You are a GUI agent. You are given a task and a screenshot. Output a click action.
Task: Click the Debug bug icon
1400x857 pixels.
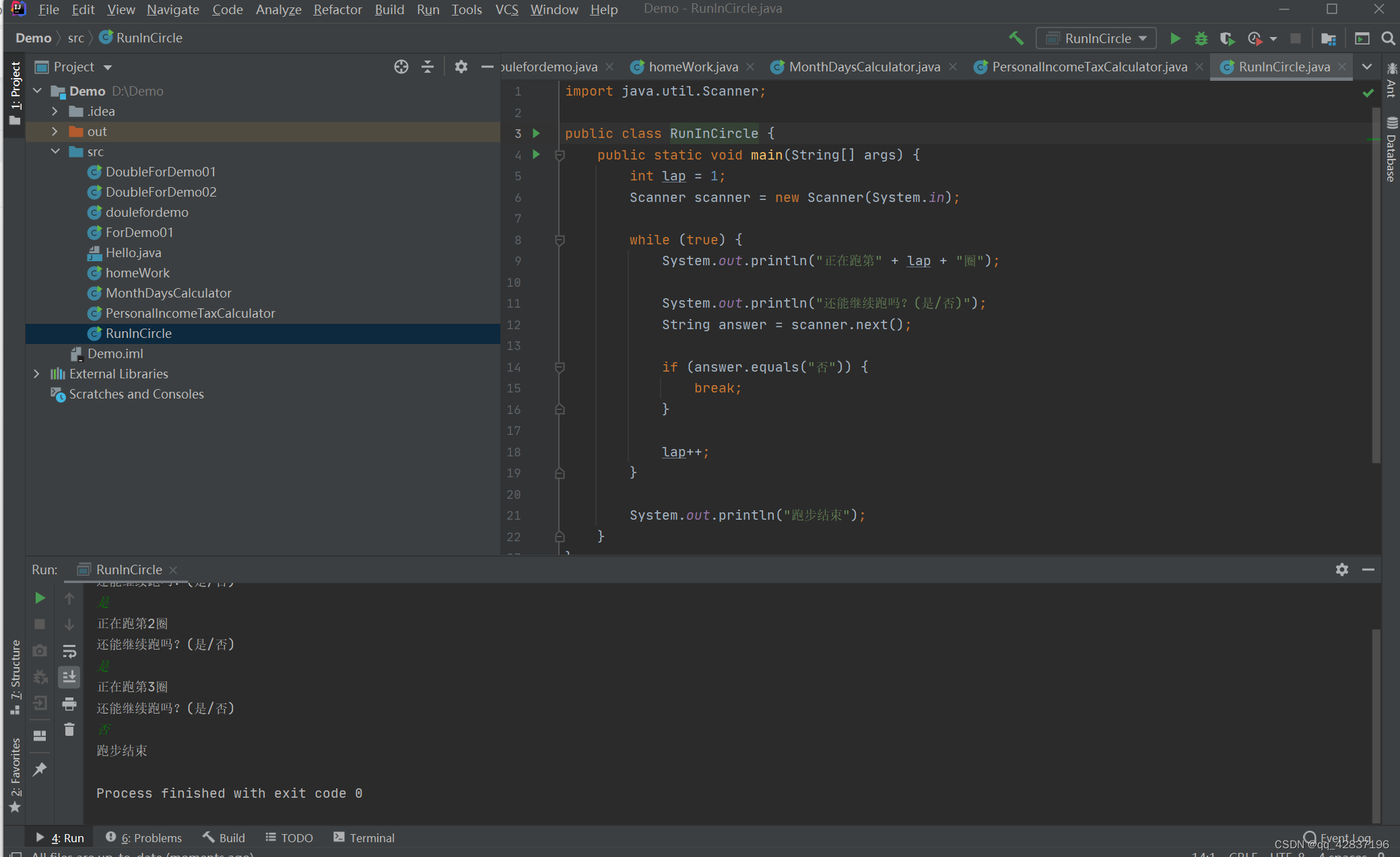pos(1201,38)
